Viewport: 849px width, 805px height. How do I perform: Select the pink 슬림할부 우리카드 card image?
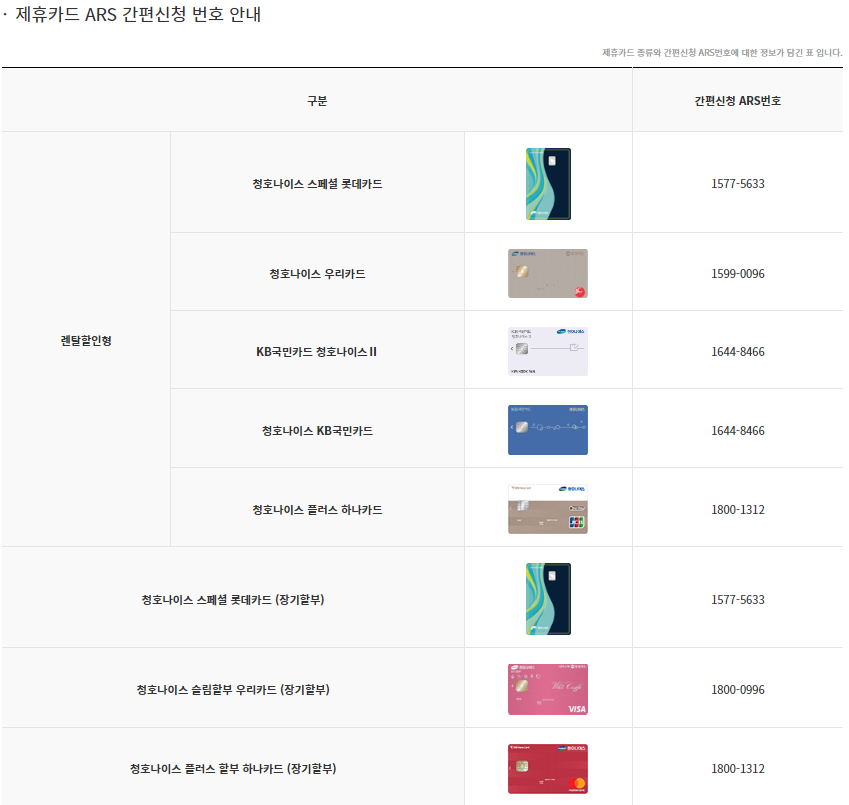[548, 689]
